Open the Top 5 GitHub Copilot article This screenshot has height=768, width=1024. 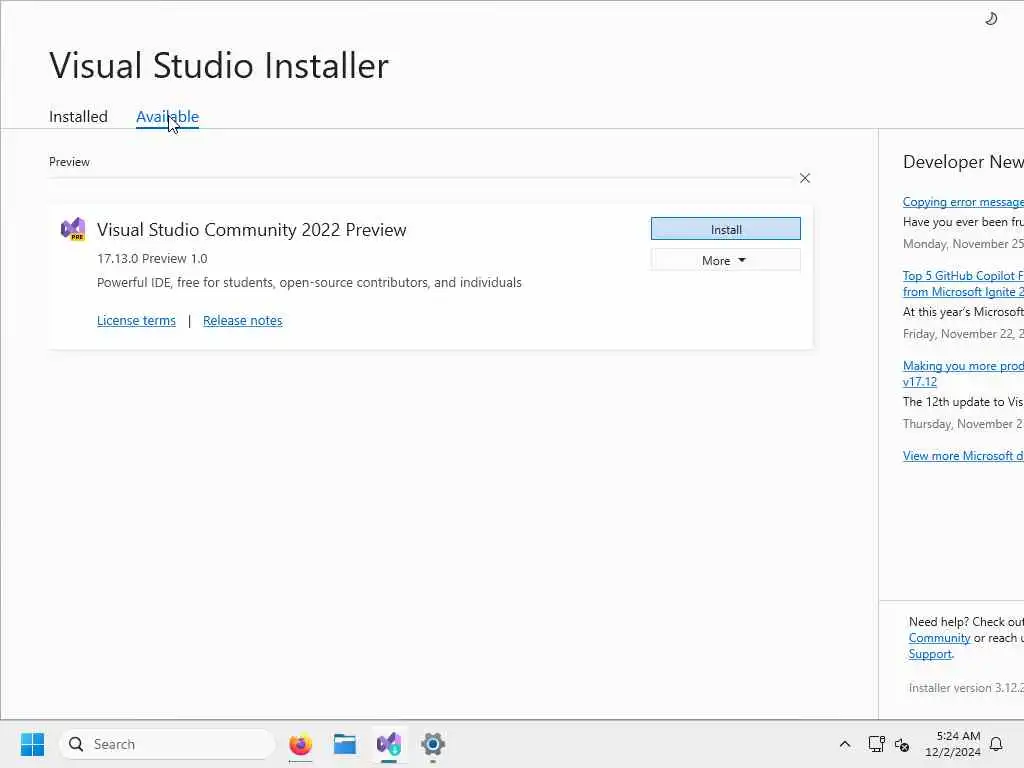click(963, 283)
